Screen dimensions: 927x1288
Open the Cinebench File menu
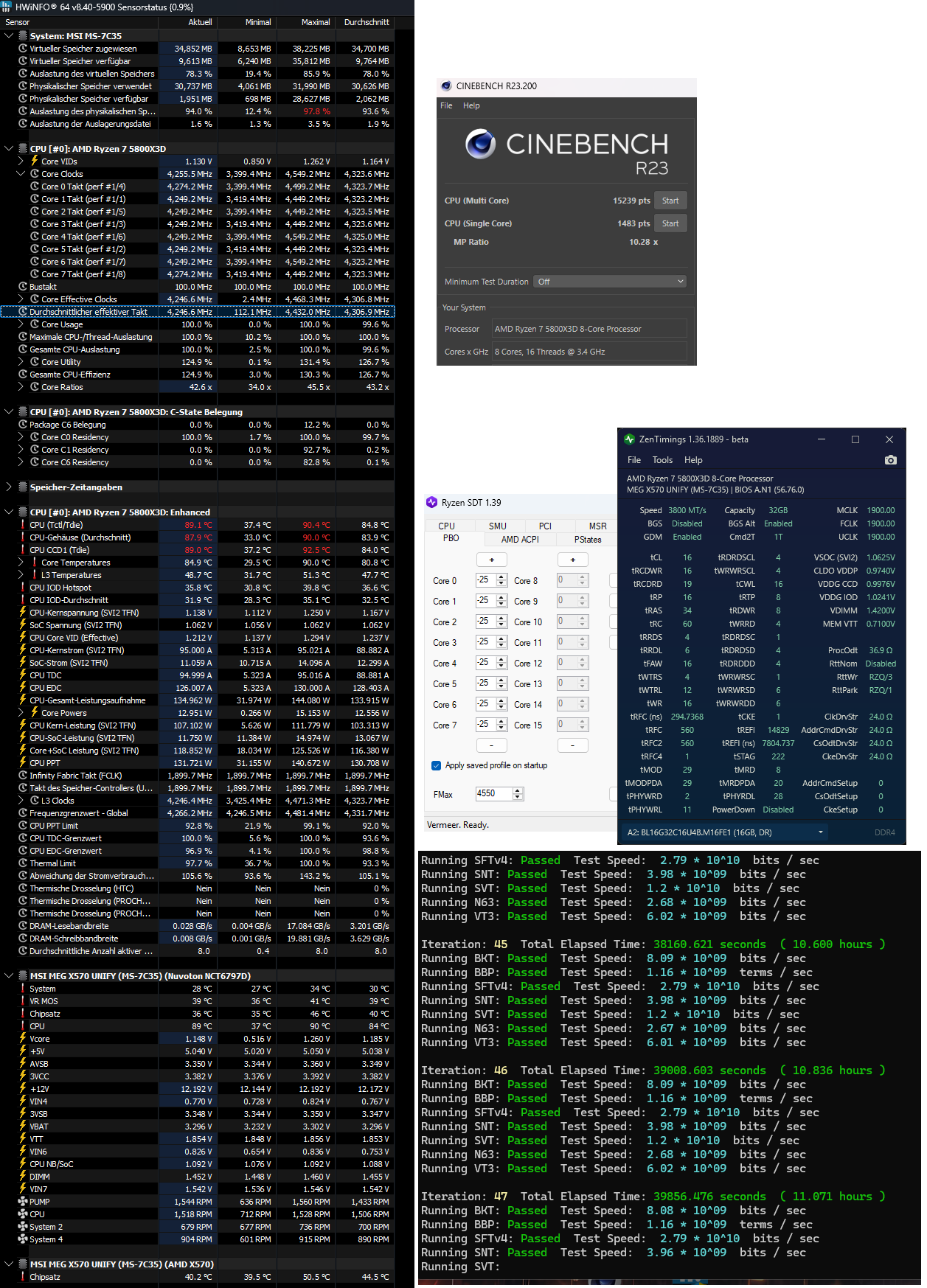pos(446,105)
